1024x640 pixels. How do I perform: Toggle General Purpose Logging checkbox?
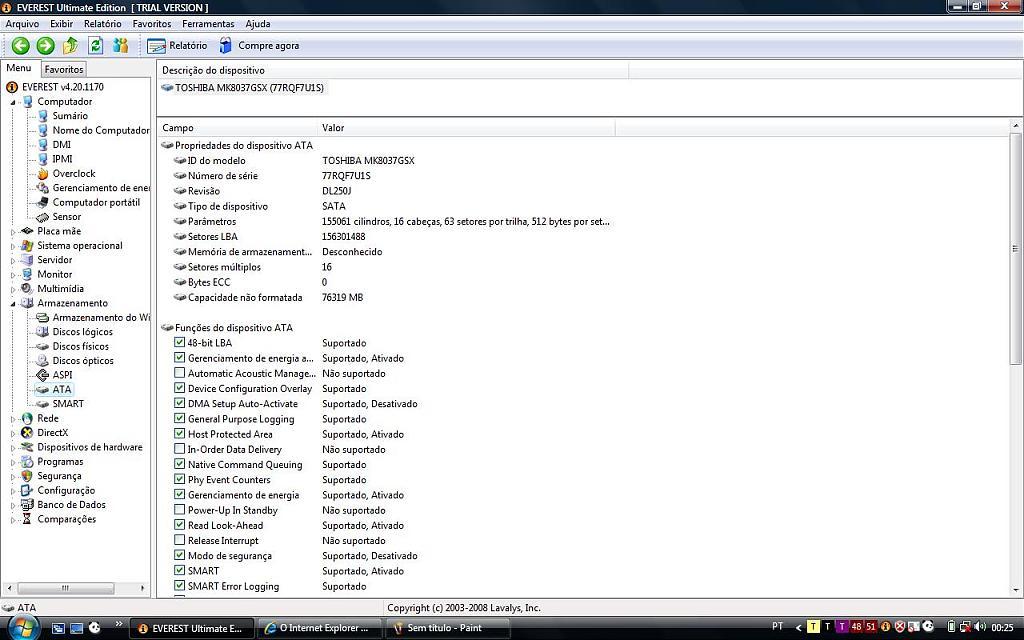click(x=180, y=419)
